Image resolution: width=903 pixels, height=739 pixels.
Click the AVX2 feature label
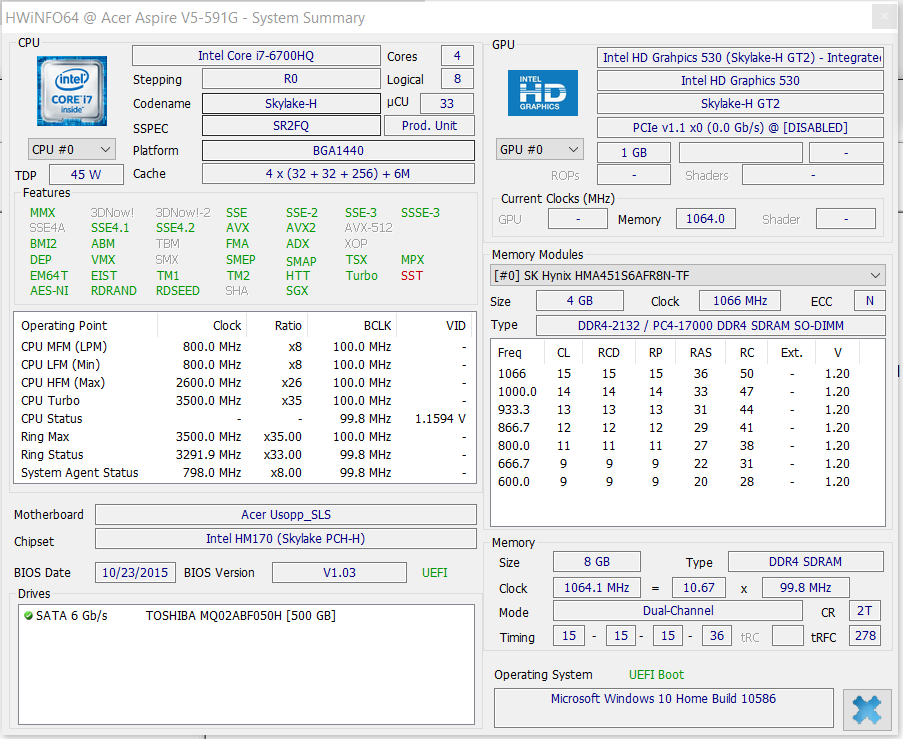coord(301,228)
